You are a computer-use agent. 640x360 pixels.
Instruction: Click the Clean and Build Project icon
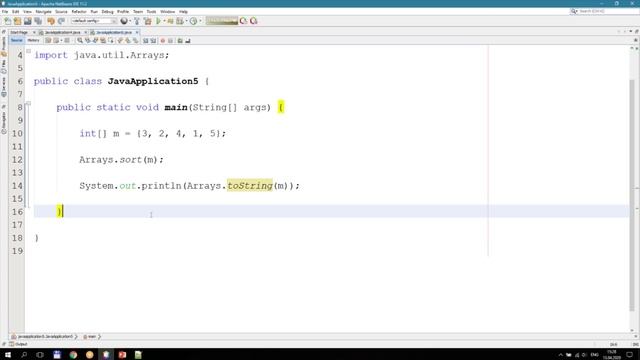(148, 21)
